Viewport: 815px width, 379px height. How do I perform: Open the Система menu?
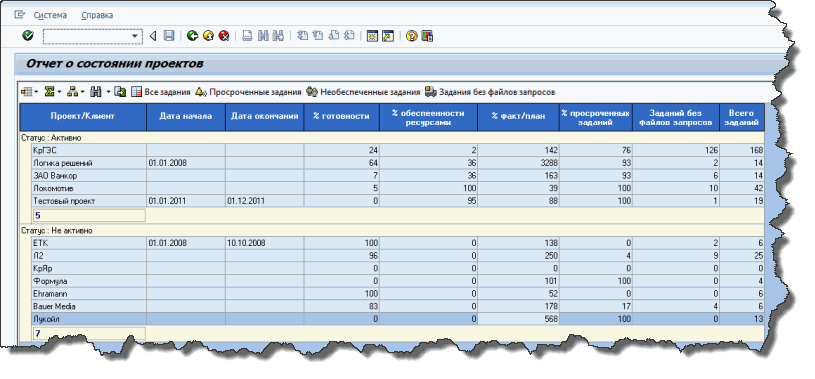point(50,15)
